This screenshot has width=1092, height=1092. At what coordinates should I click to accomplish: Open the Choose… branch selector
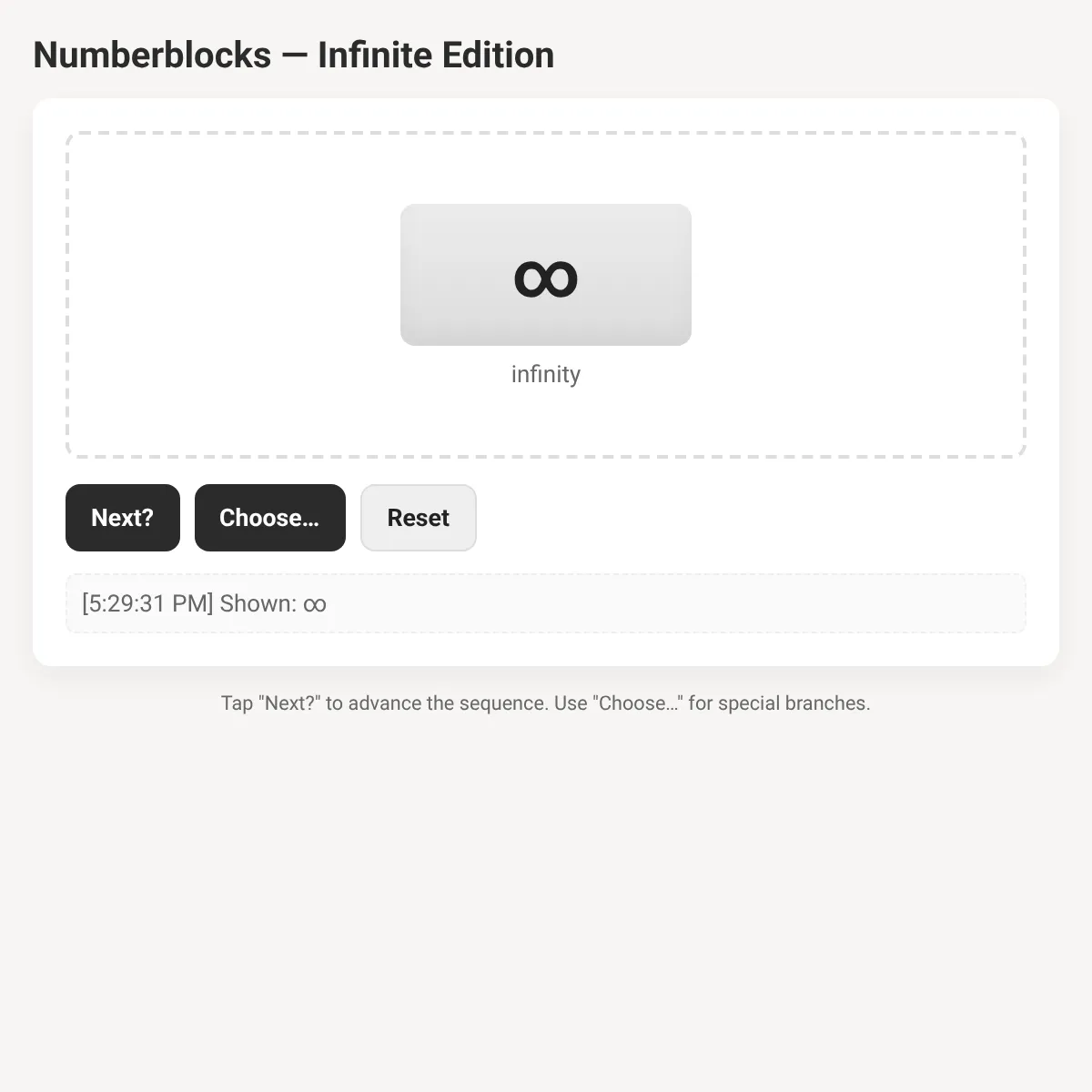click(x=270, y=518)
